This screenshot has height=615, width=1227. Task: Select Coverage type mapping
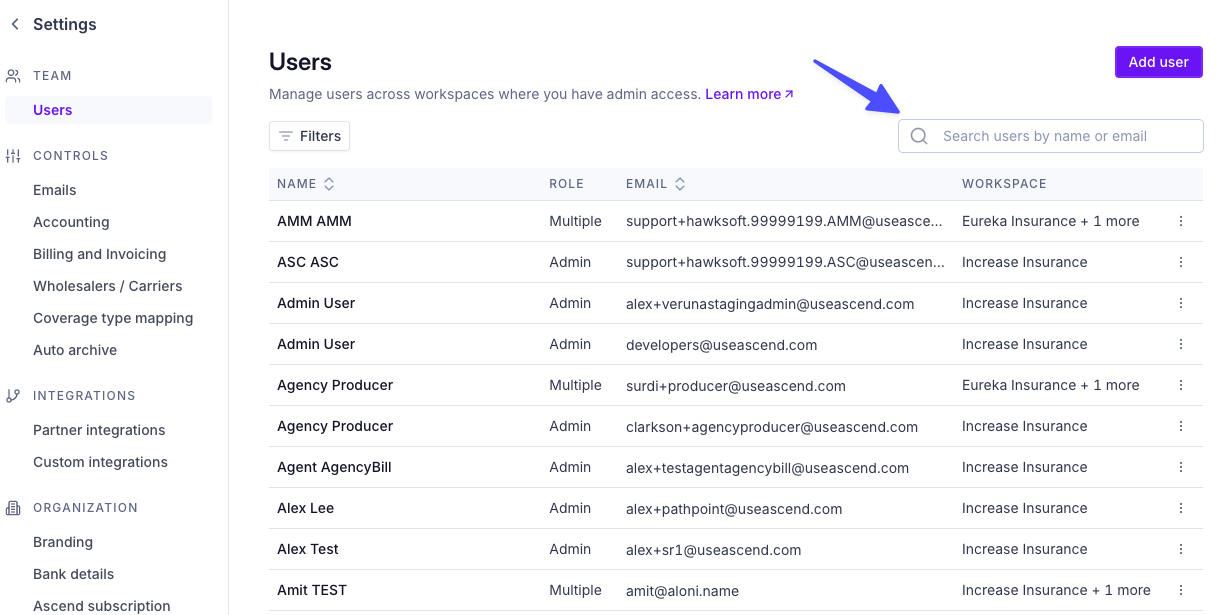point(113,318)
